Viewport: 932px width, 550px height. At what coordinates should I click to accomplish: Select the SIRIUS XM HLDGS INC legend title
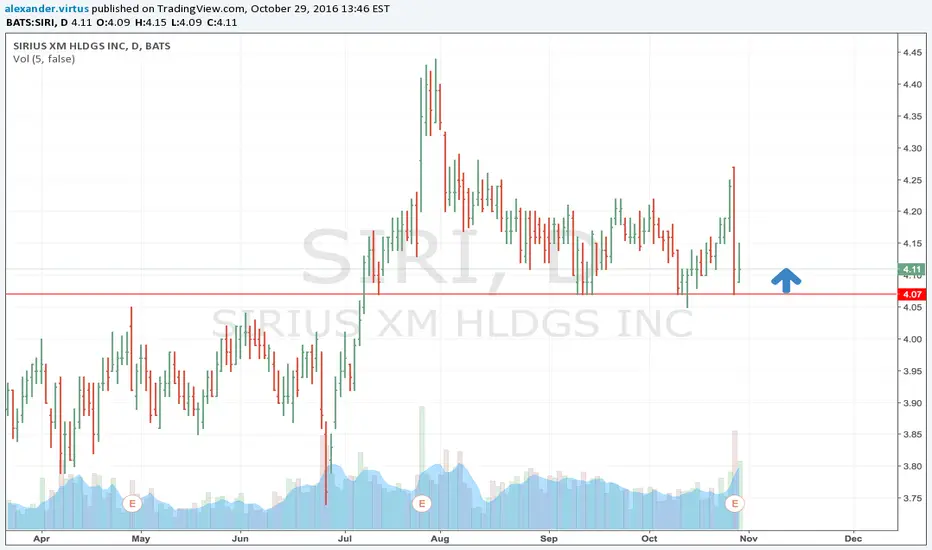(92, 46)
